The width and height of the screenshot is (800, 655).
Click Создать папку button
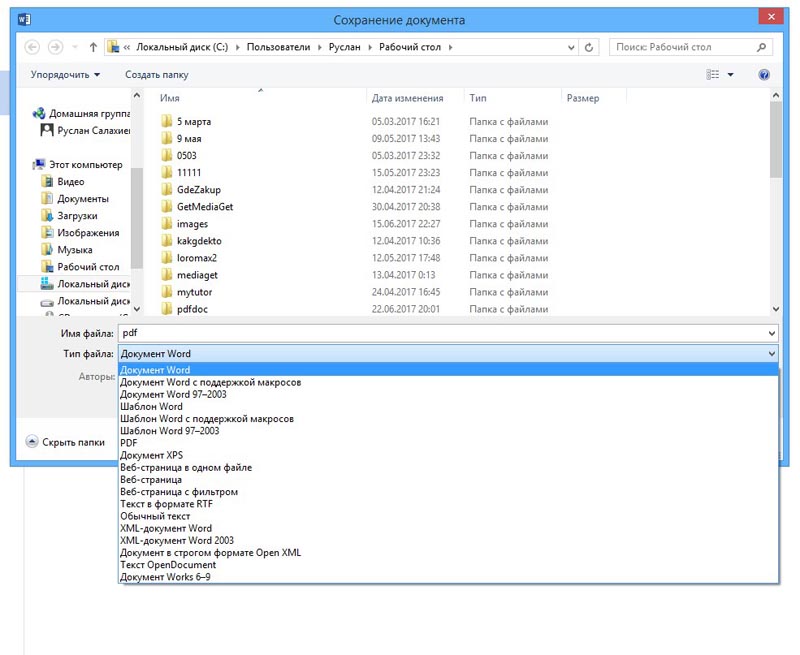coord(157,74)
